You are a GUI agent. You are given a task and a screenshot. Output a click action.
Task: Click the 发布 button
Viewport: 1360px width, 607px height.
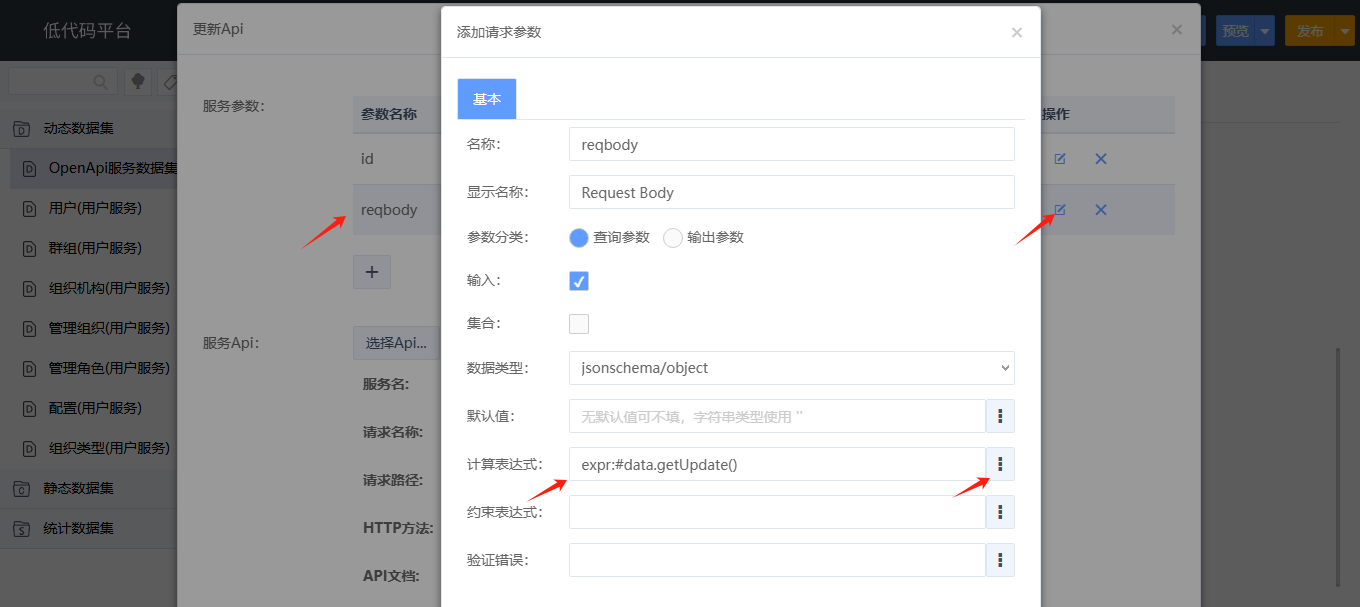1310,31
